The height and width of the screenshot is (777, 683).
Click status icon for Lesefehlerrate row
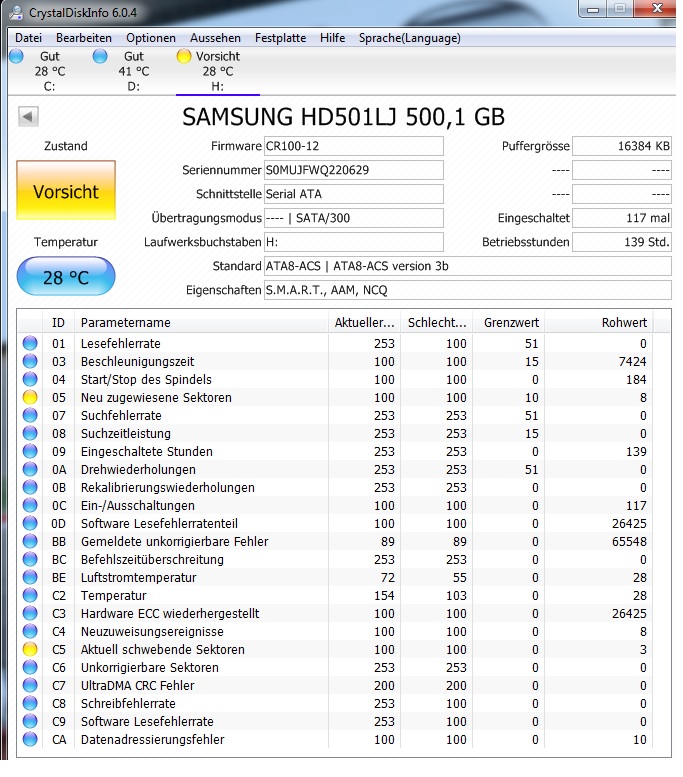30,343
